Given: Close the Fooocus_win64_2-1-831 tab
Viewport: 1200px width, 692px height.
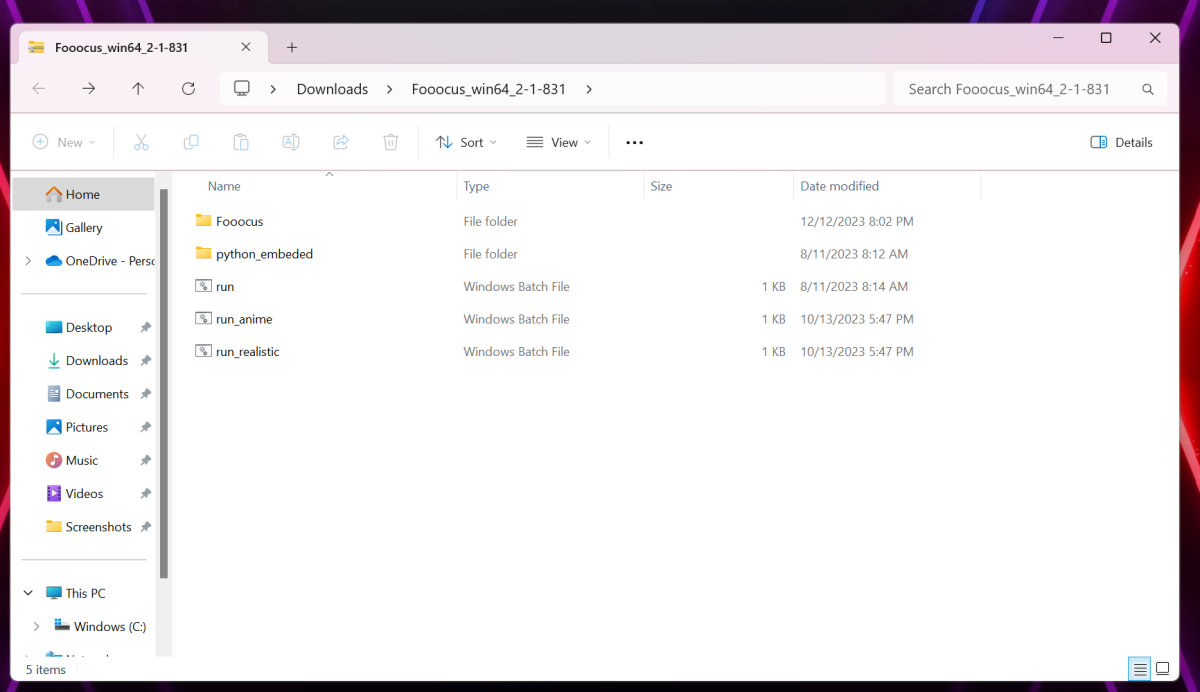Looking at the screenshot, I should coord(246,47).
